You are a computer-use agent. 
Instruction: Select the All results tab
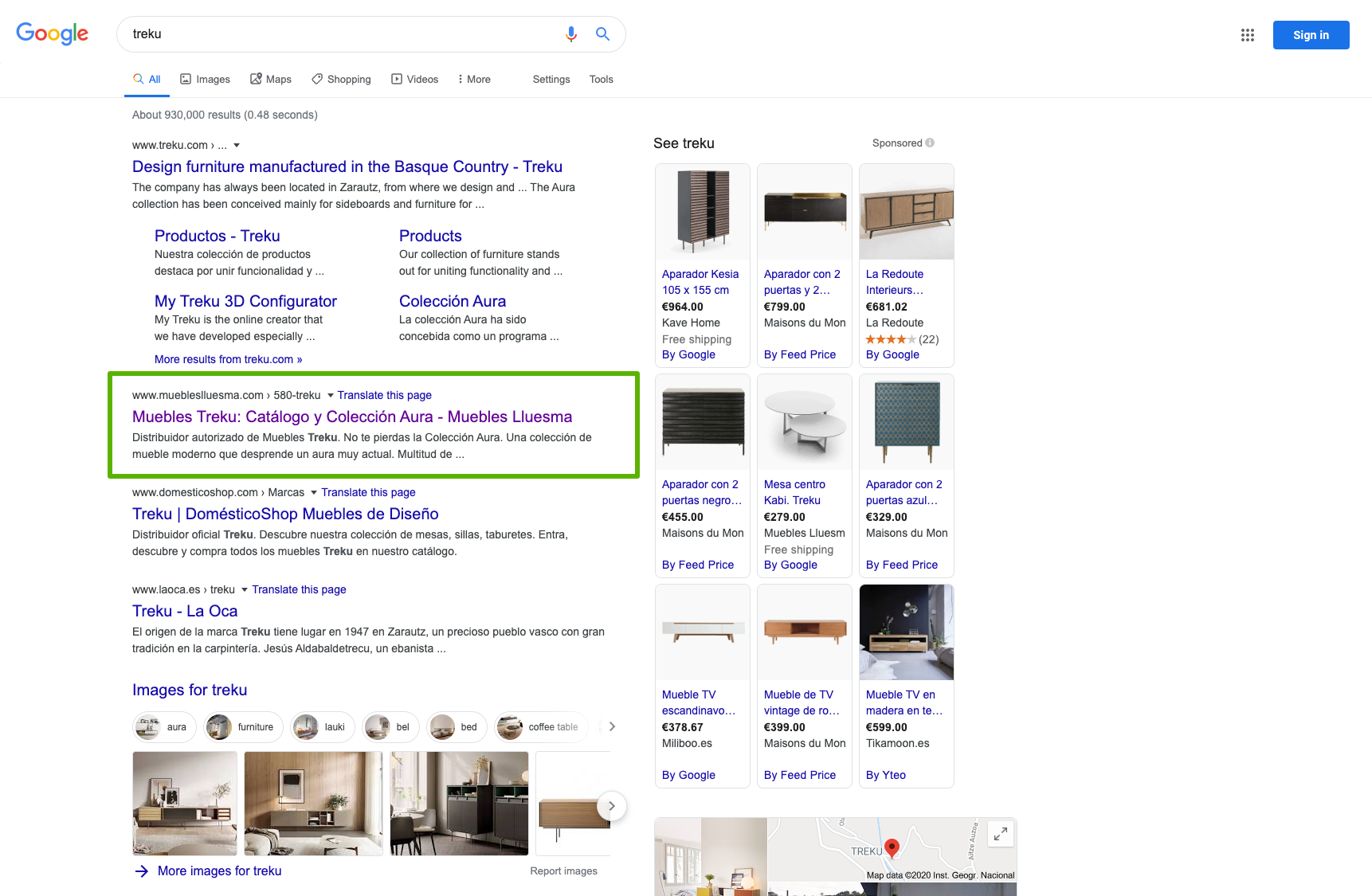click(x=147, y=79)
